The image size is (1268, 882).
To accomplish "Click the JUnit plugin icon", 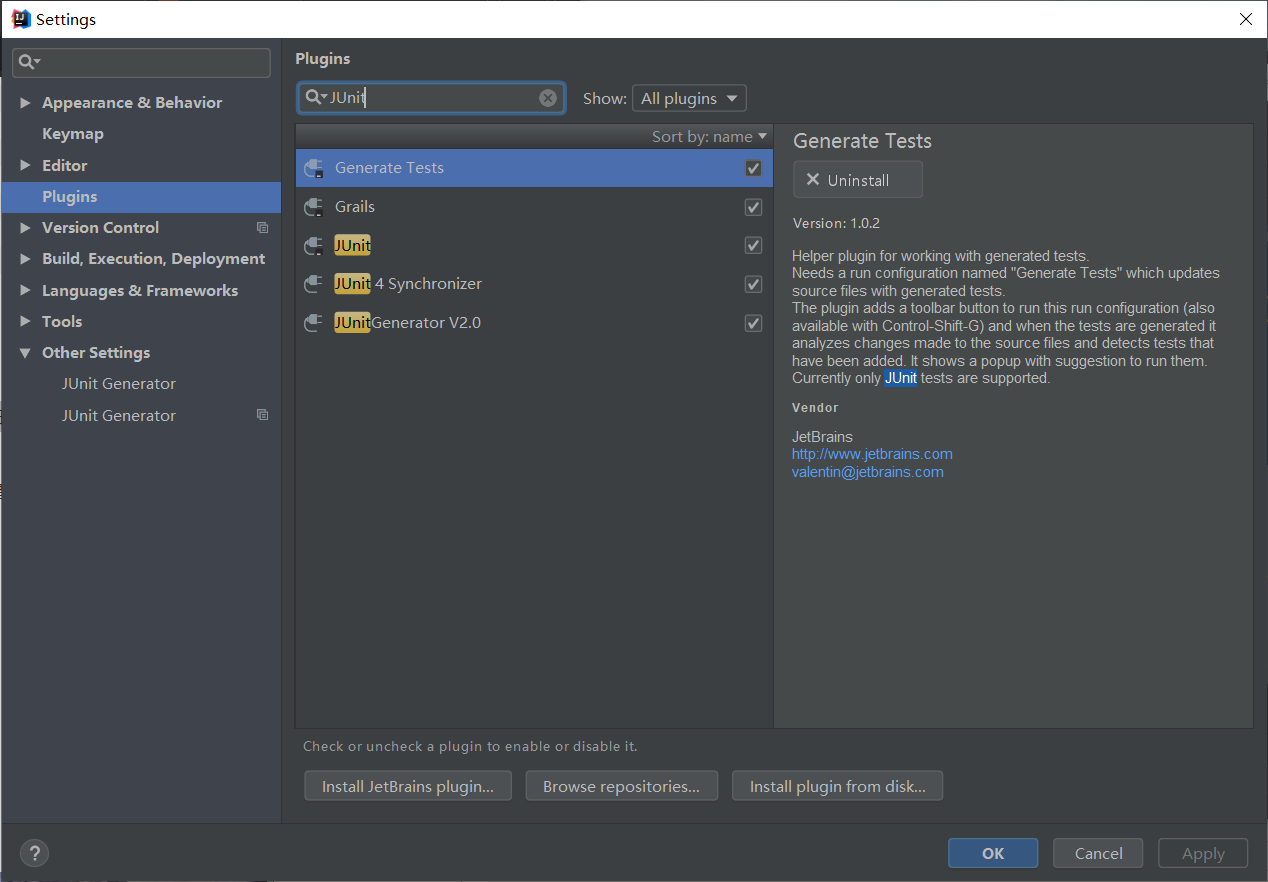I will click(x=314, y=246).
